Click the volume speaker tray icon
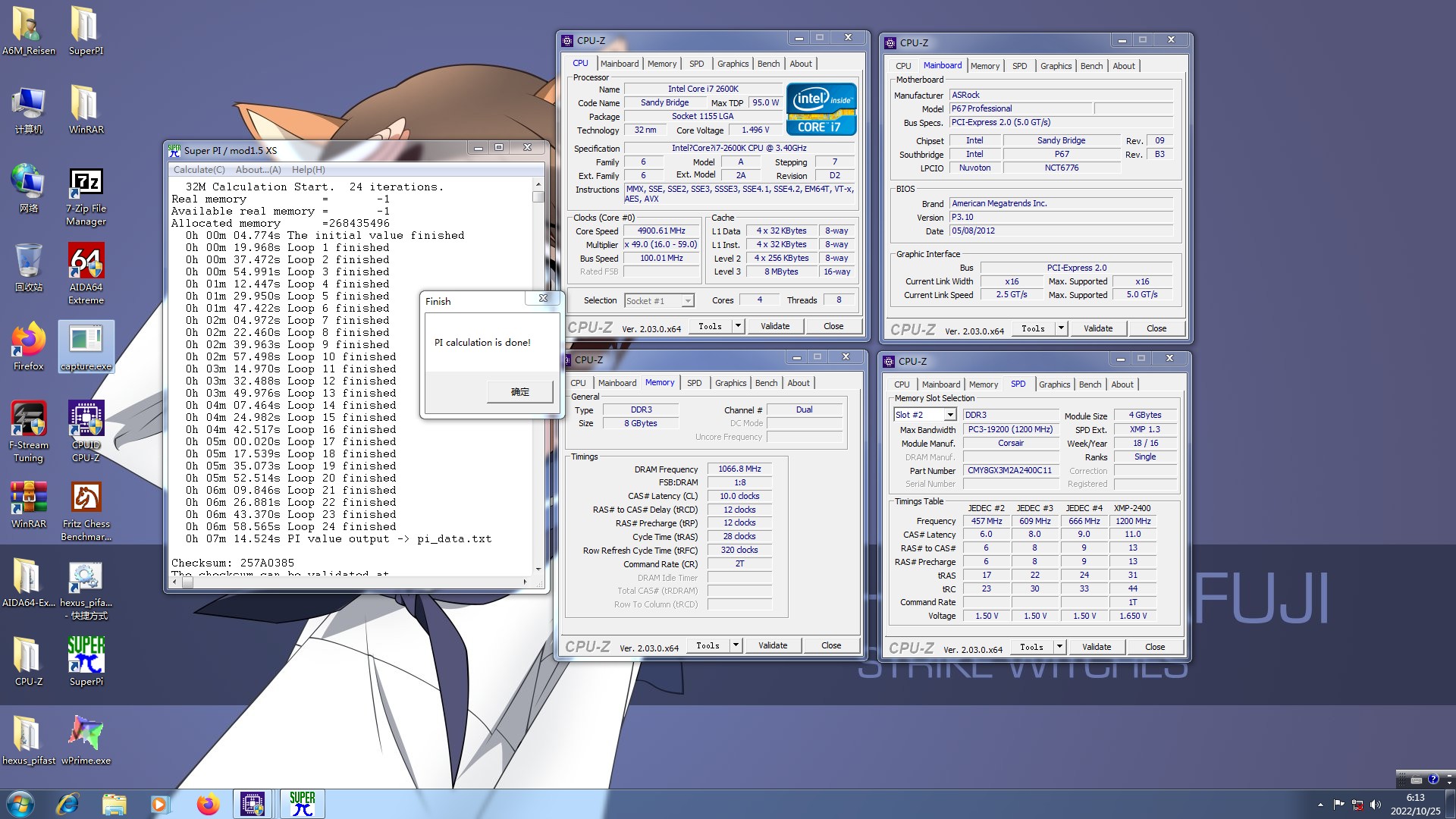Screen dimensions: 1456x819 tap(1376, 805)
